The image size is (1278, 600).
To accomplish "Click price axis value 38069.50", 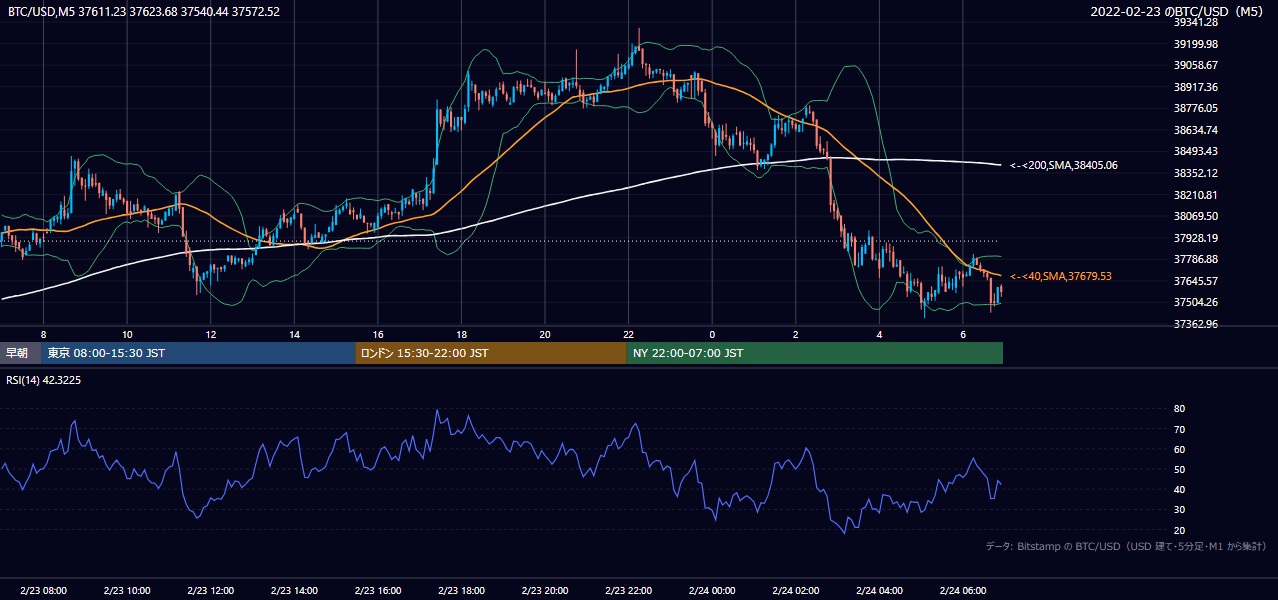I will tap(1195, 216).
